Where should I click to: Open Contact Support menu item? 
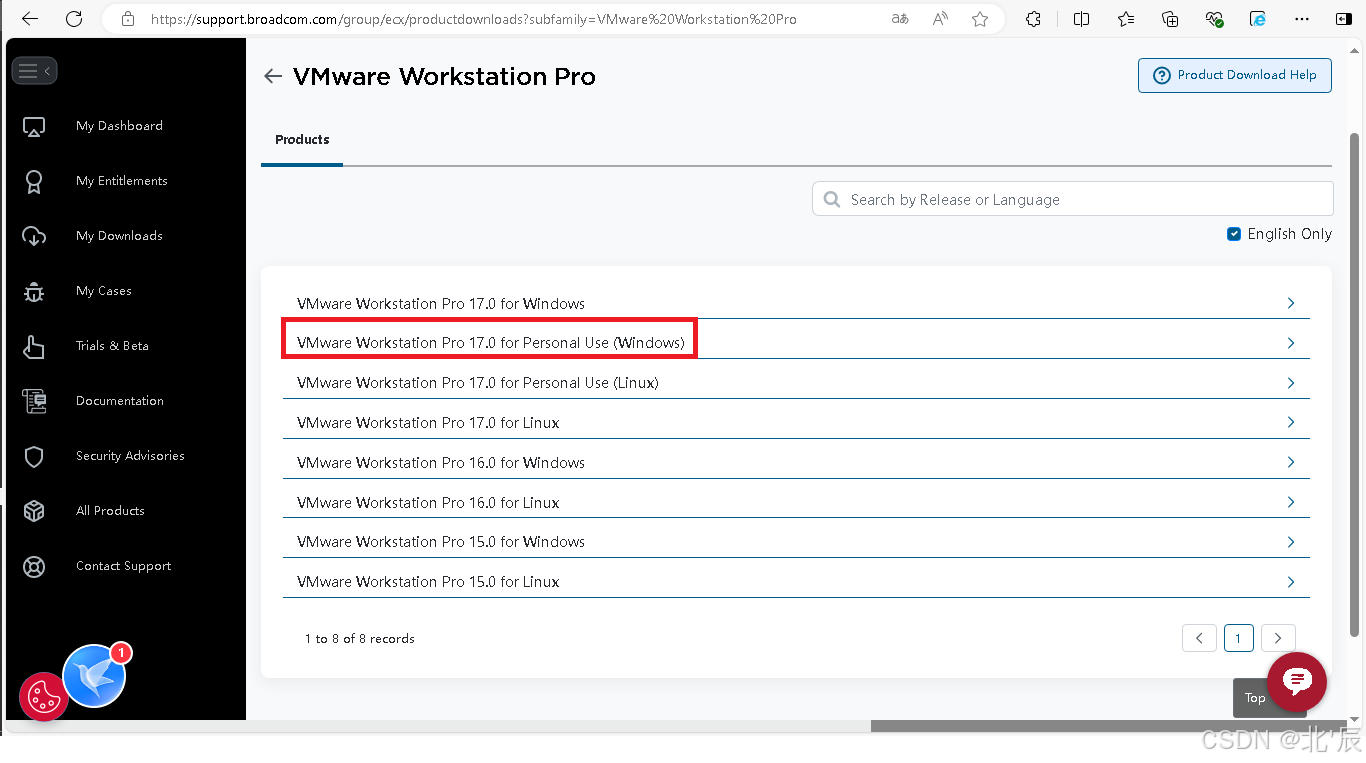pyautogui.click(x=124, y=566)
